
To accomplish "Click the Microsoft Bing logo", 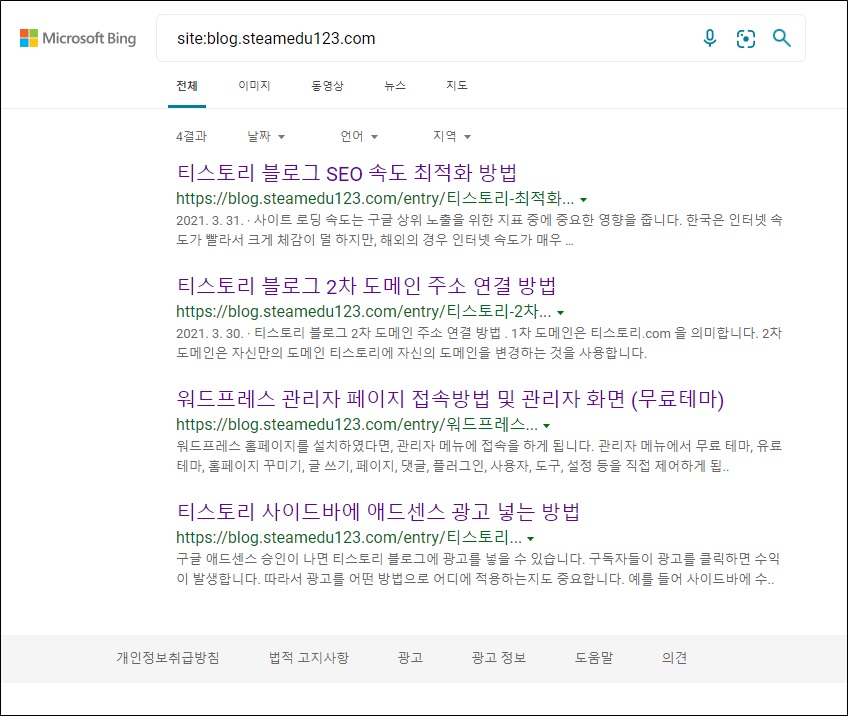I will (x=78, y=38).
